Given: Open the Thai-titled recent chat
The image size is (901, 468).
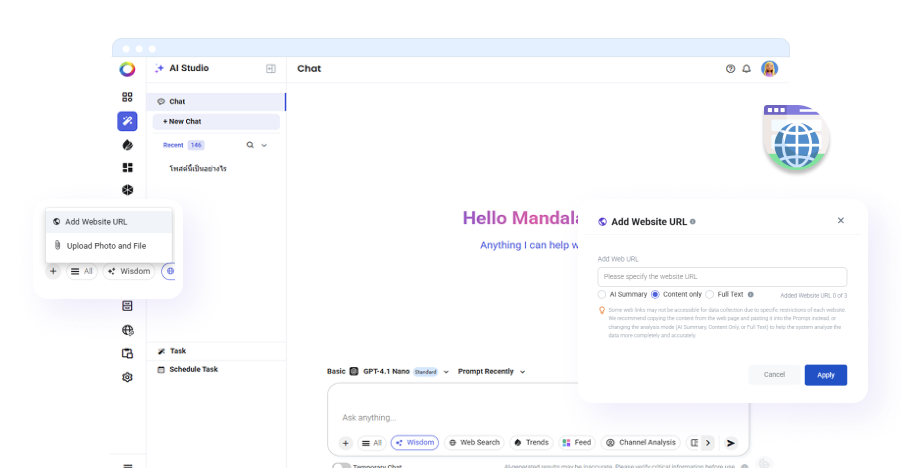Looking at the screenshot, I should (x=198, y=168).
